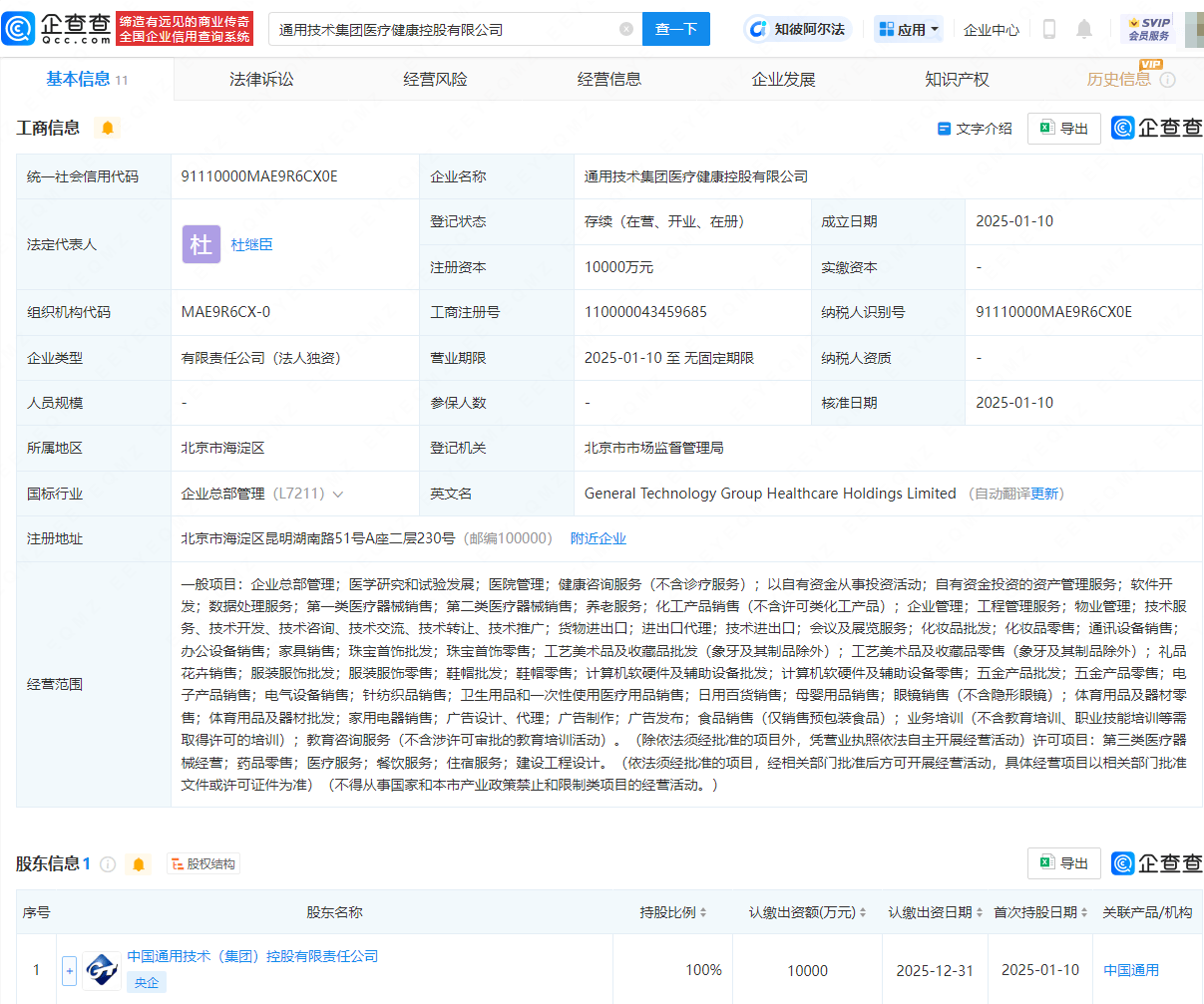Select 营业期限 2025-01-10 至 无固定期限

(x=668, y=357)
